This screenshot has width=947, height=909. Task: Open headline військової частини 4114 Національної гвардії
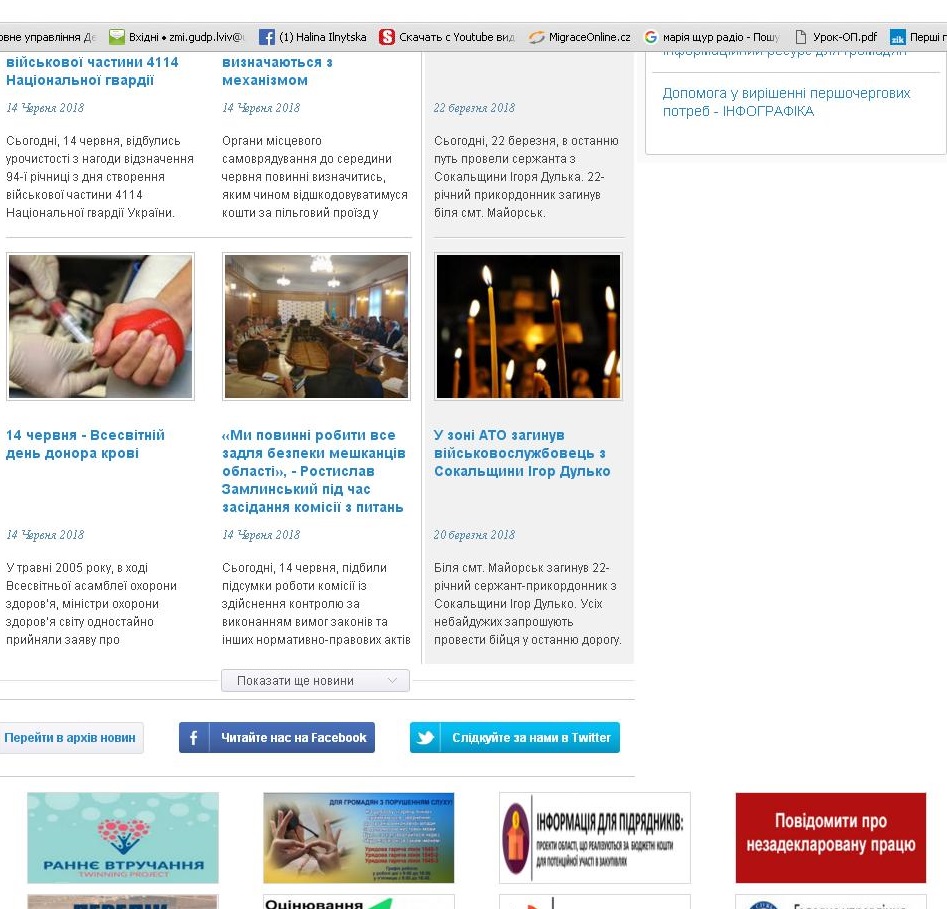[x=92, y=71]
